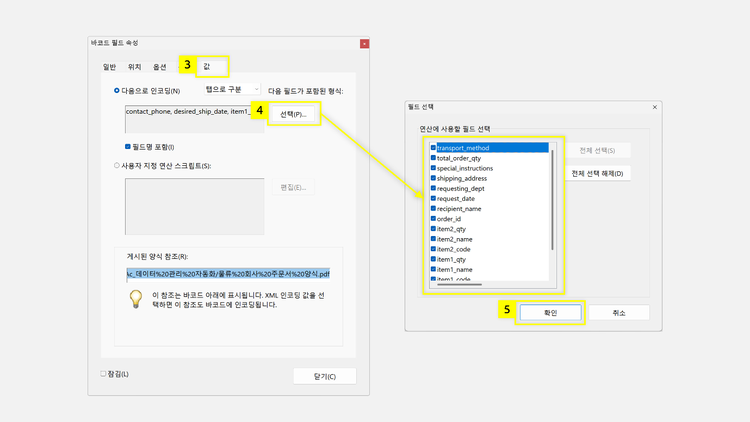Image resolution: width=750 pixels, height=422 pixels.
Task: Open the 옵션 tab
Action: pyautogui.click(x=159, y=67)
